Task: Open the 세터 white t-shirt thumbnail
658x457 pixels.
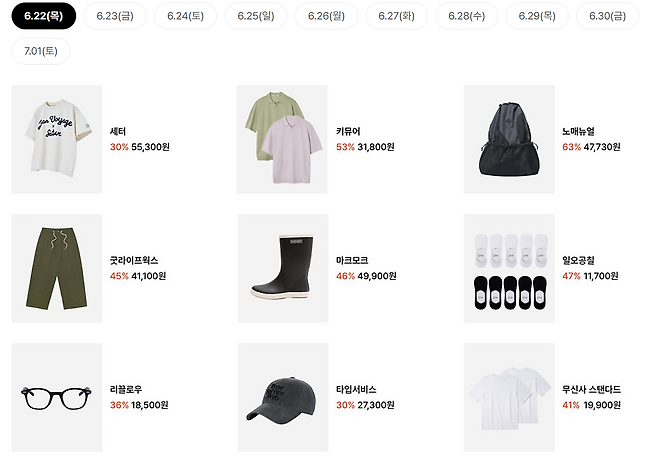Action: 57,139
